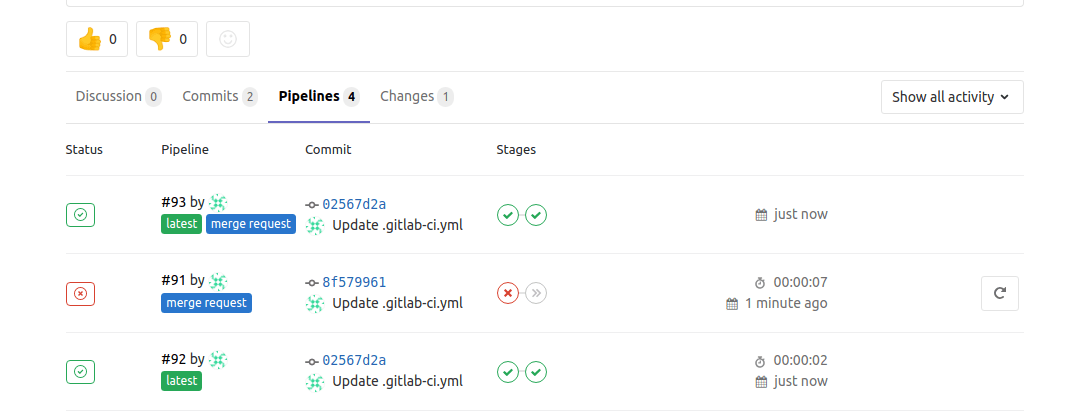This screenshot has height=414, width=1066.
Task: Click the passed status badge for pipeline #93
Action: 81,214
